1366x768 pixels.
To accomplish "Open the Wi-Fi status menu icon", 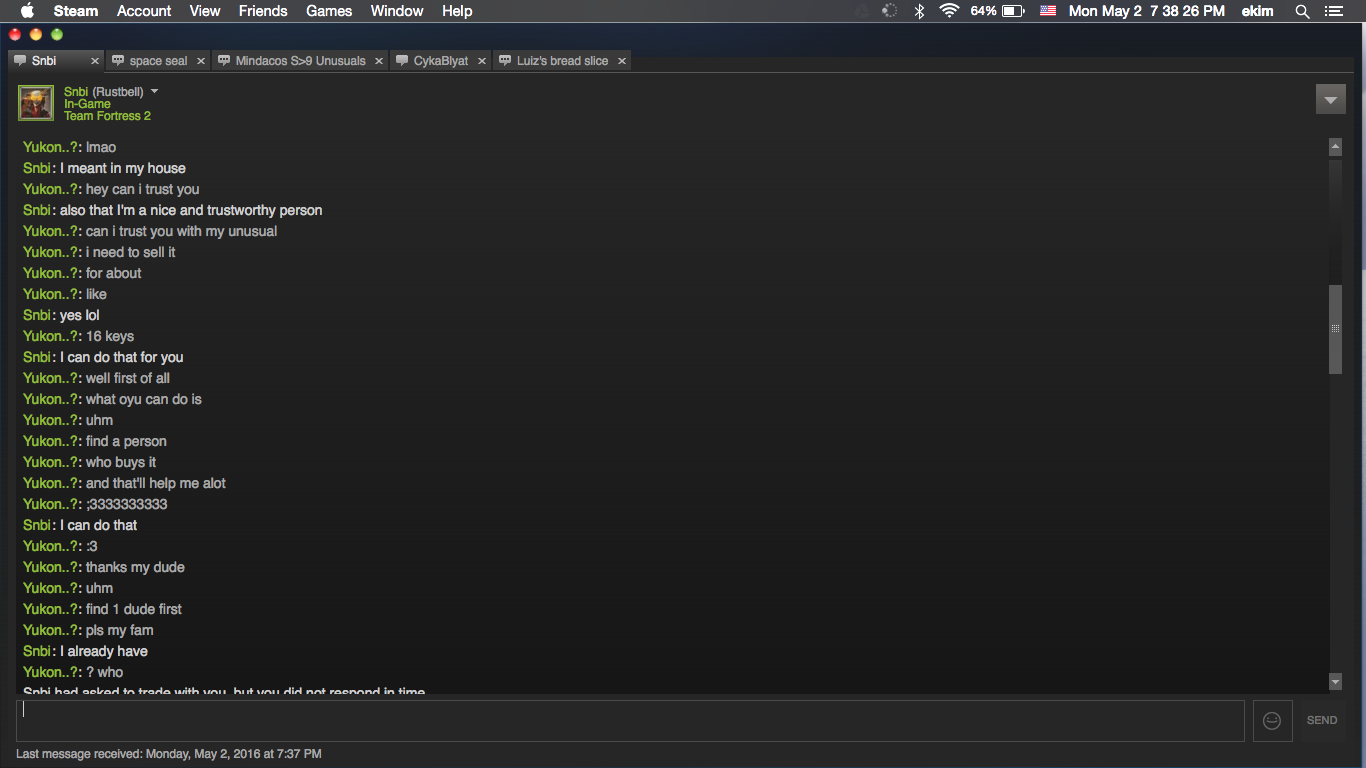I will pos(949,11).
